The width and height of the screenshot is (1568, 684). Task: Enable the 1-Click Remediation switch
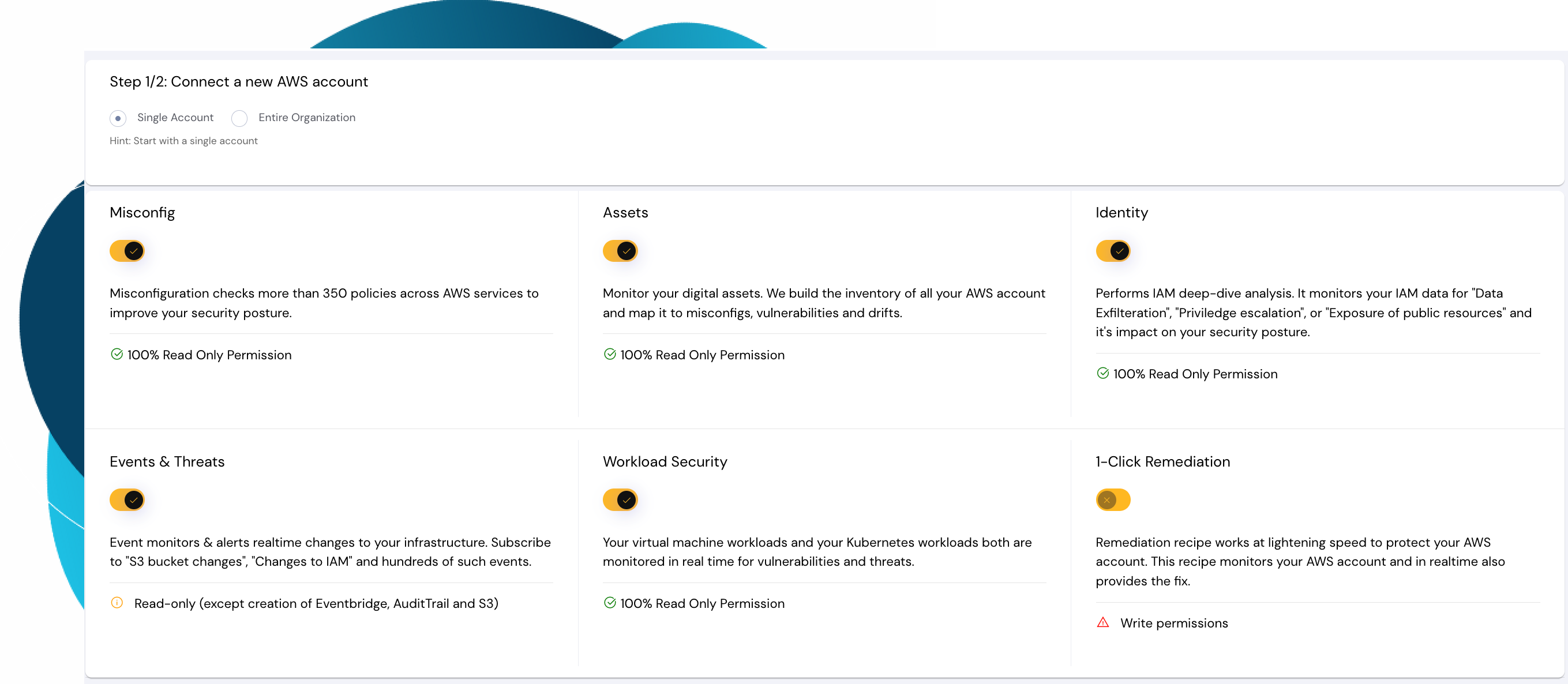point(1113,499)
